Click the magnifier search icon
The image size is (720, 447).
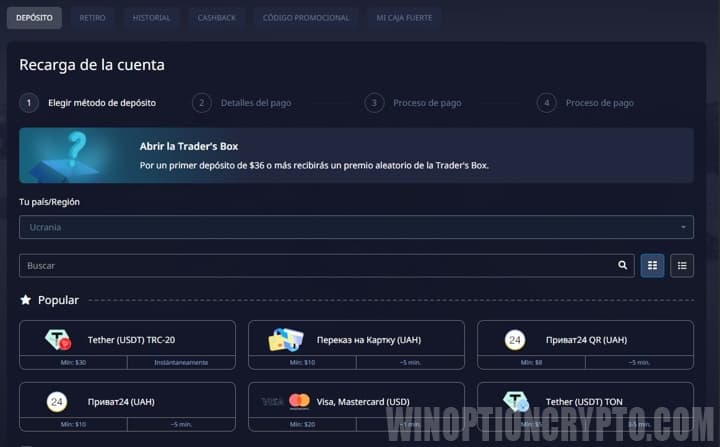[x=622, y=265]
